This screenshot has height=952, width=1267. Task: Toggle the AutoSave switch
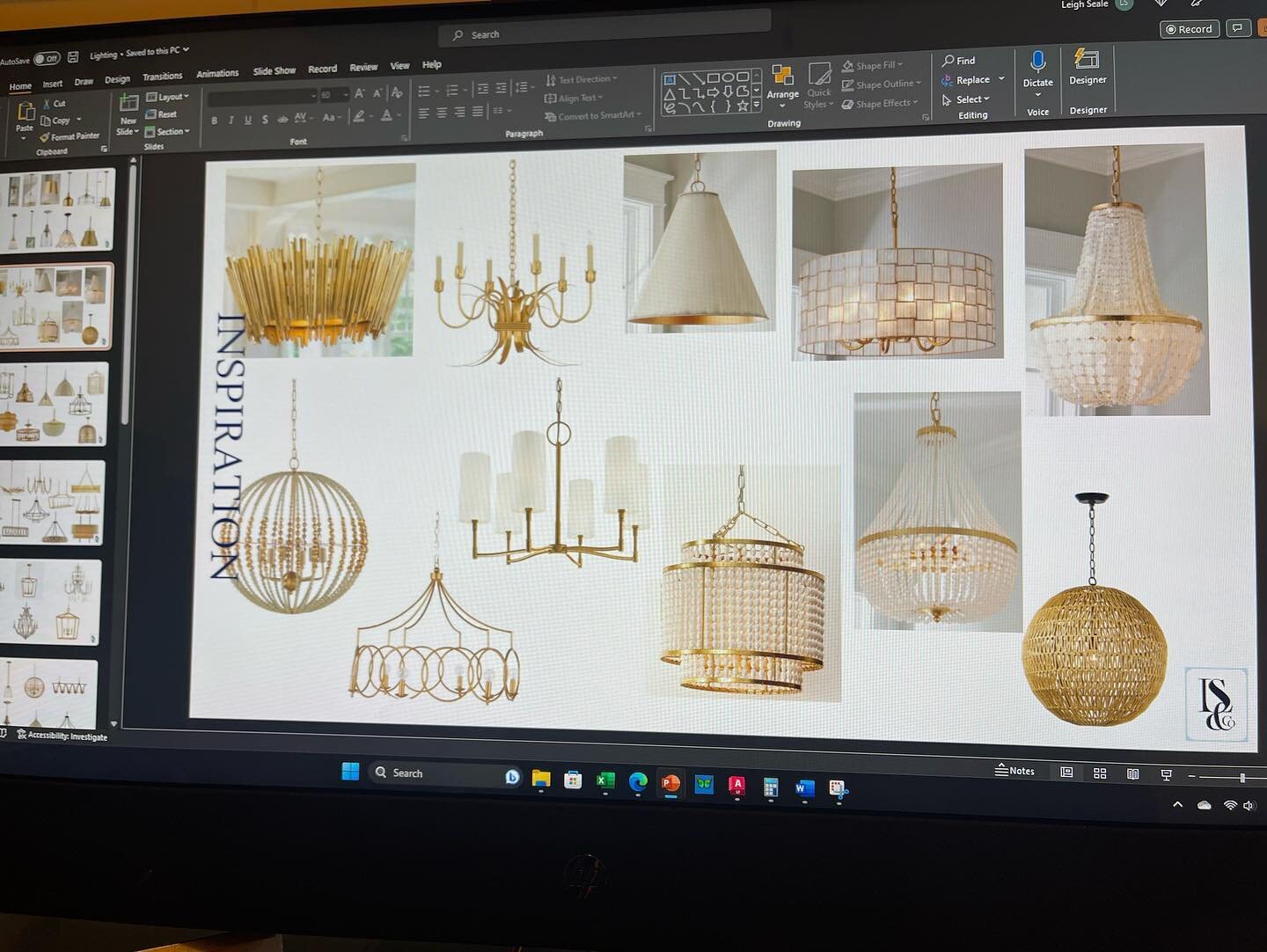pos(47,59)
